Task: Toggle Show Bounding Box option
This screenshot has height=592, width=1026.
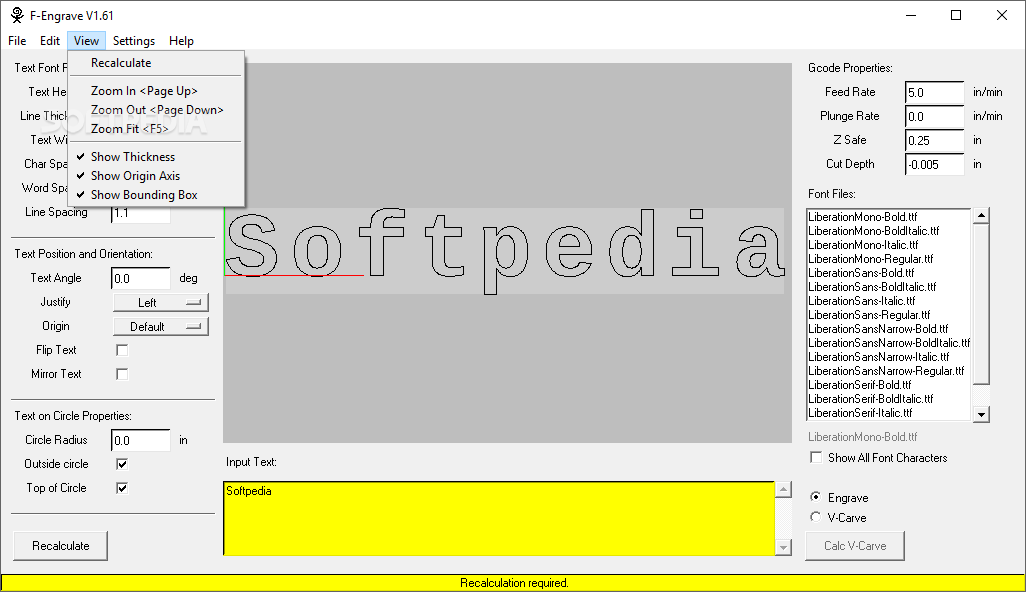Action: pos(156,195)
